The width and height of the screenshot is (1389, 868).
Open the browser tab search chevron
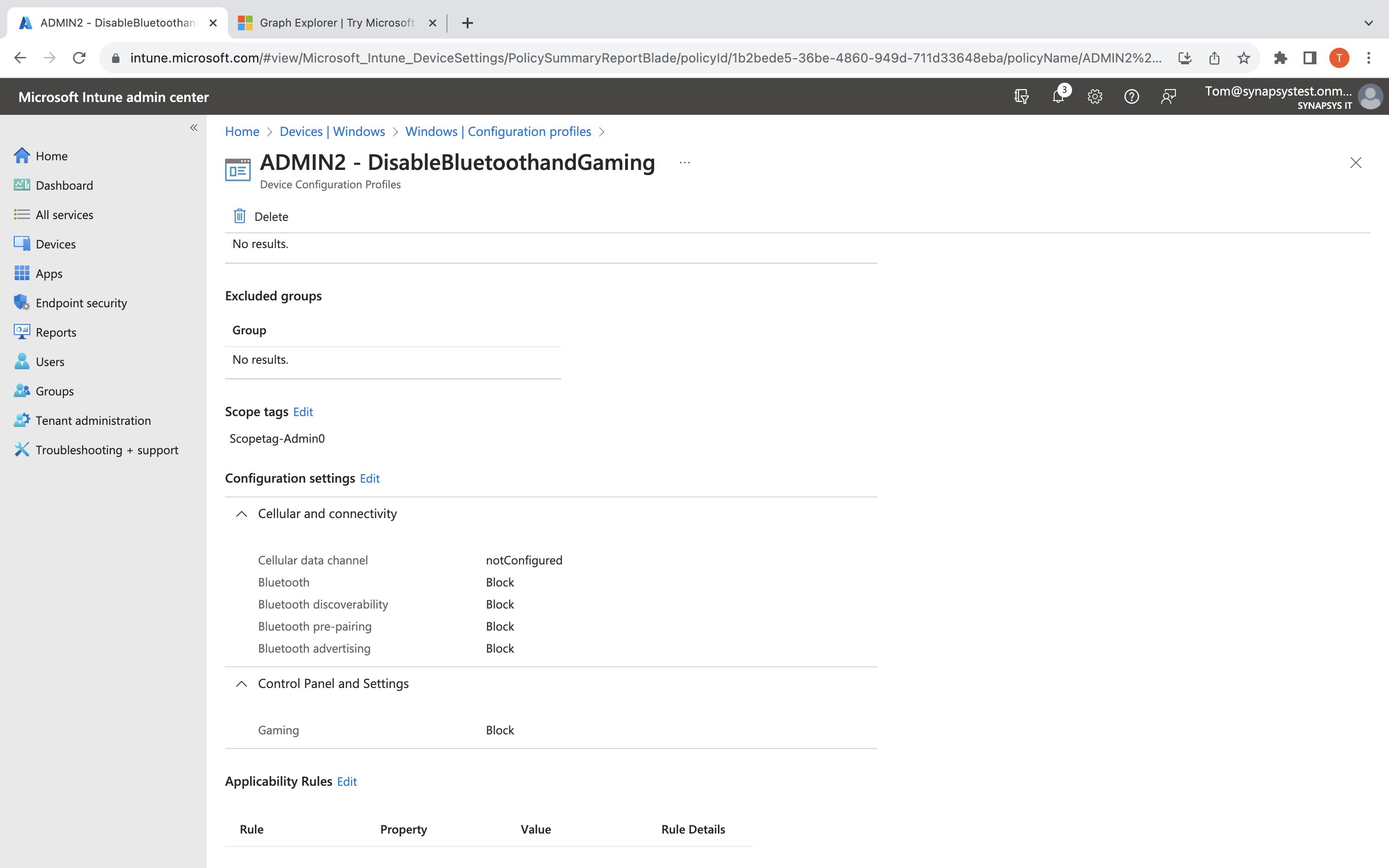1368,23
